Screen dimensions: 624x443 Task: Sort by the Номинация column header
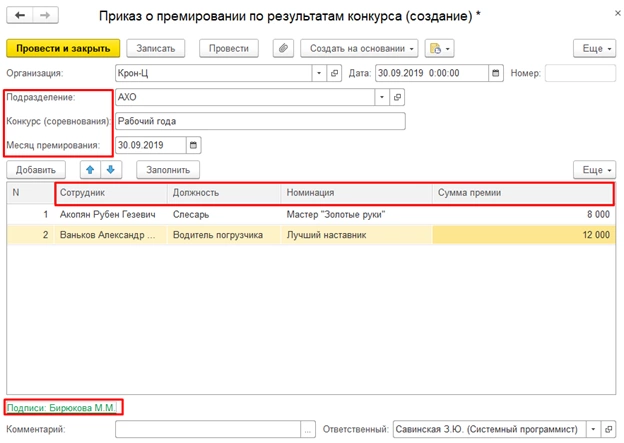tap(357, 193)
